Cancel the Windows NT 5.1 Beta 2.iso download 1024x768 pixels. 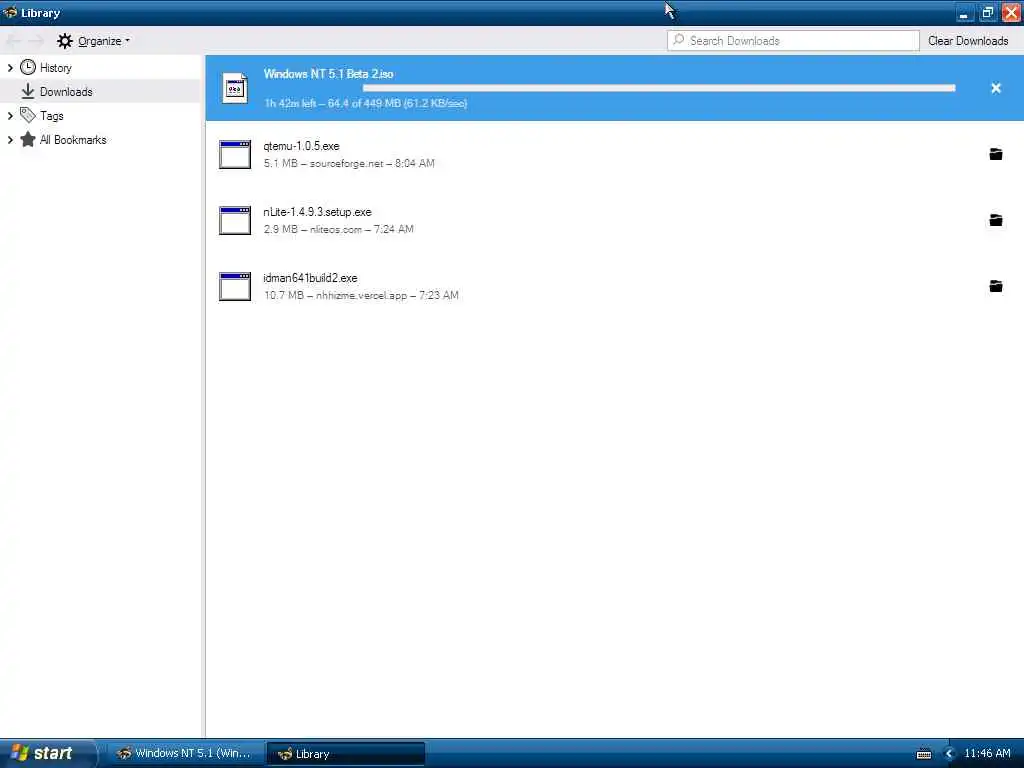click(x=995, y=88)
